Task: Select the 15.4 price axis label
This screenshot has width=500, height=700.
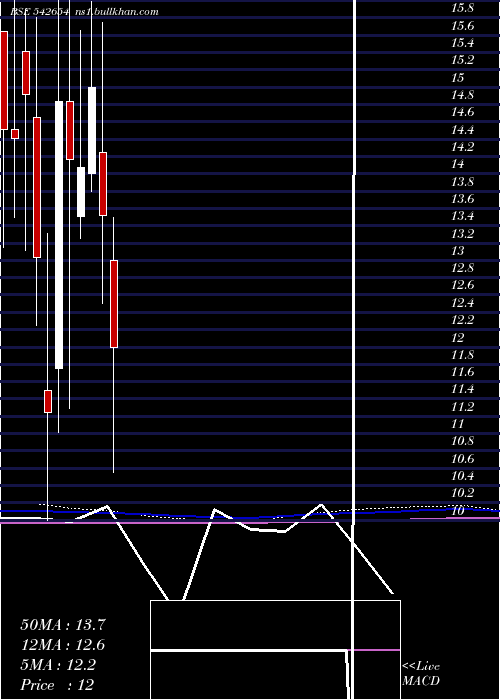Action: pos(462,43)
